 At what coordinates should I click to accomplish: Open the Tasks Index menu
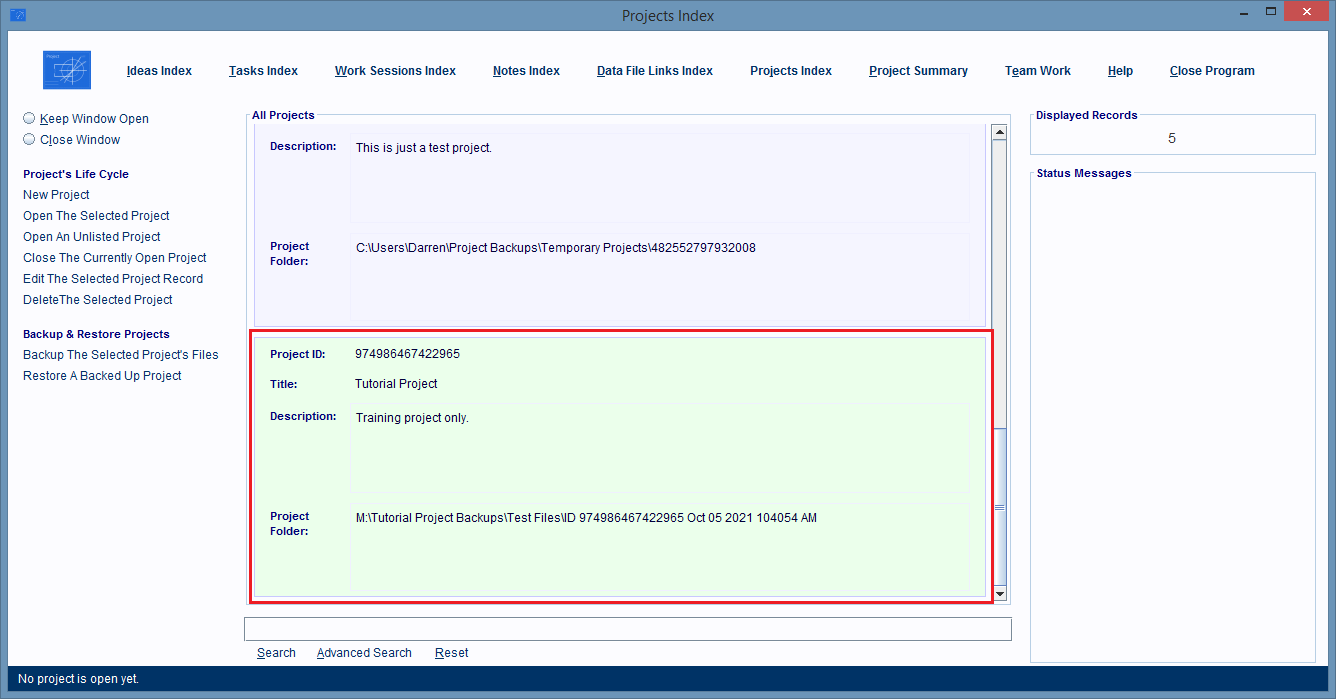coord(263,71)
